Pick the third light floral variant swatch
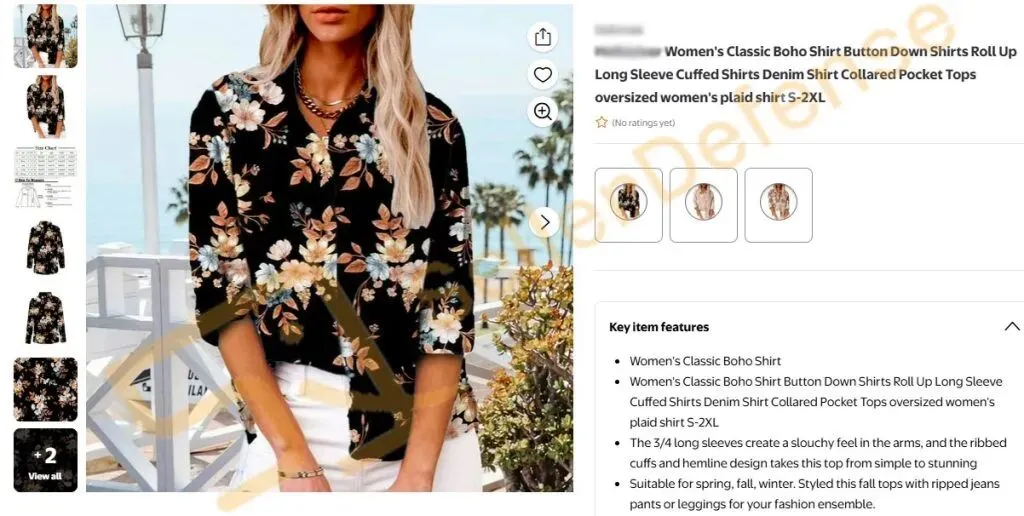This screenshot has width=1024, height=516. tap(778, 205)
